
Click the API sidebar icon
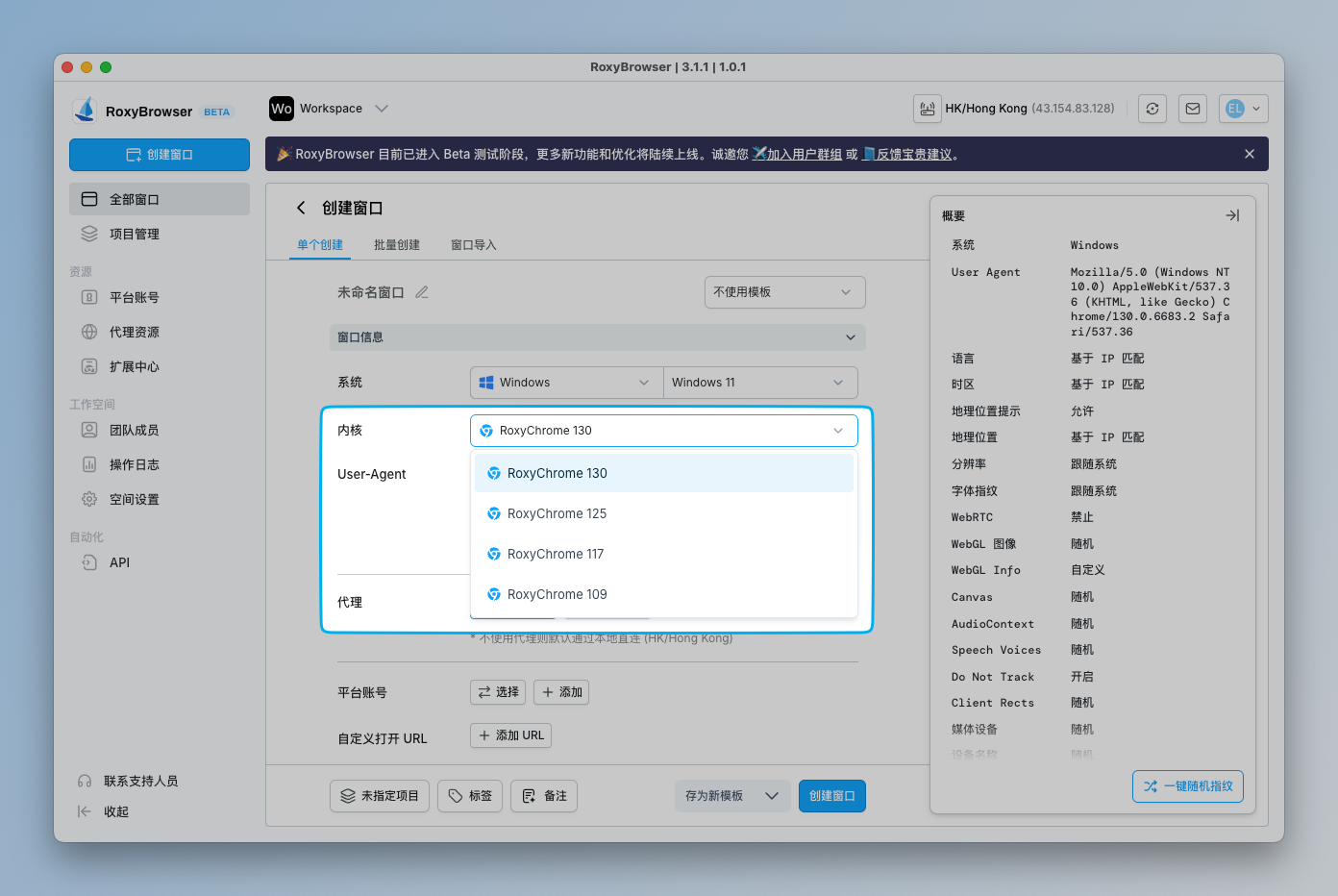89,562
